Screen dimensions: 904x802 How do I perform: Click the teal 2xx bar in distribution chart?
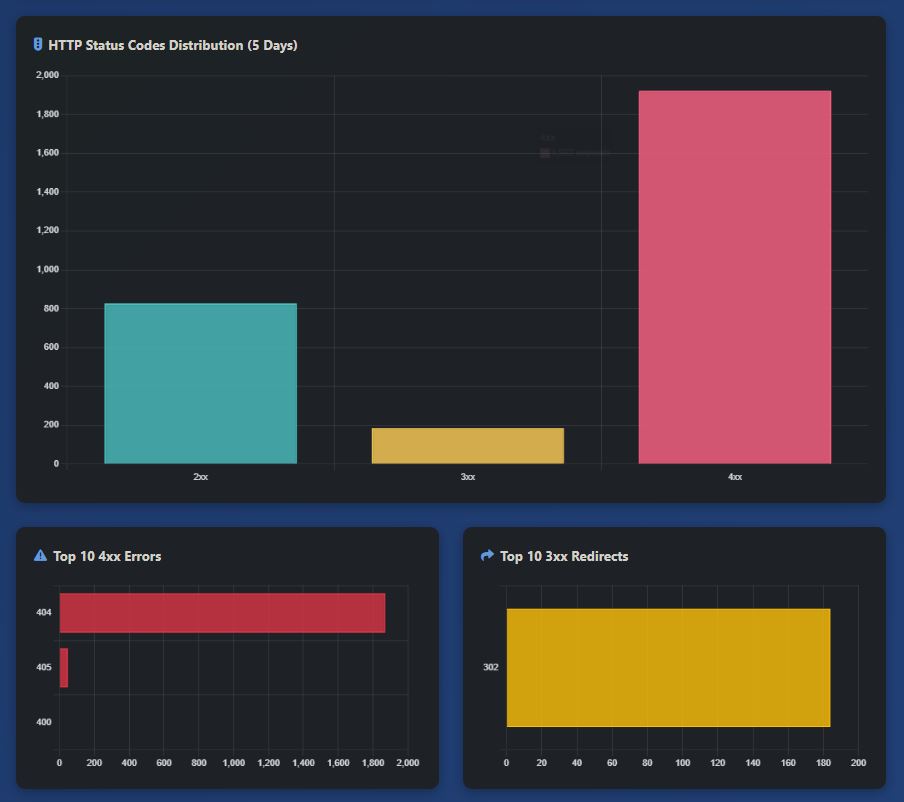200,384
